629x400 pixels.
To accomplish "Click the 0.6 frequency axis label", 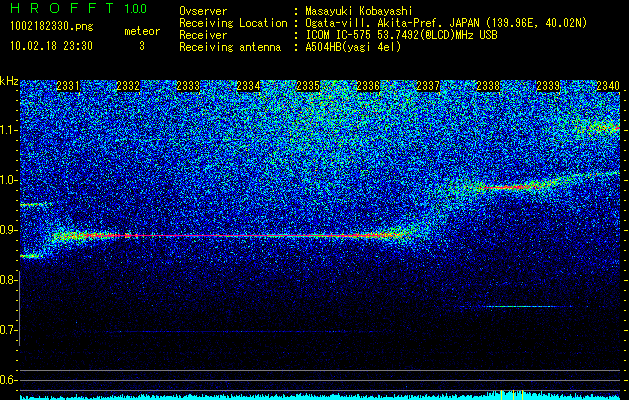I will 7,380.
